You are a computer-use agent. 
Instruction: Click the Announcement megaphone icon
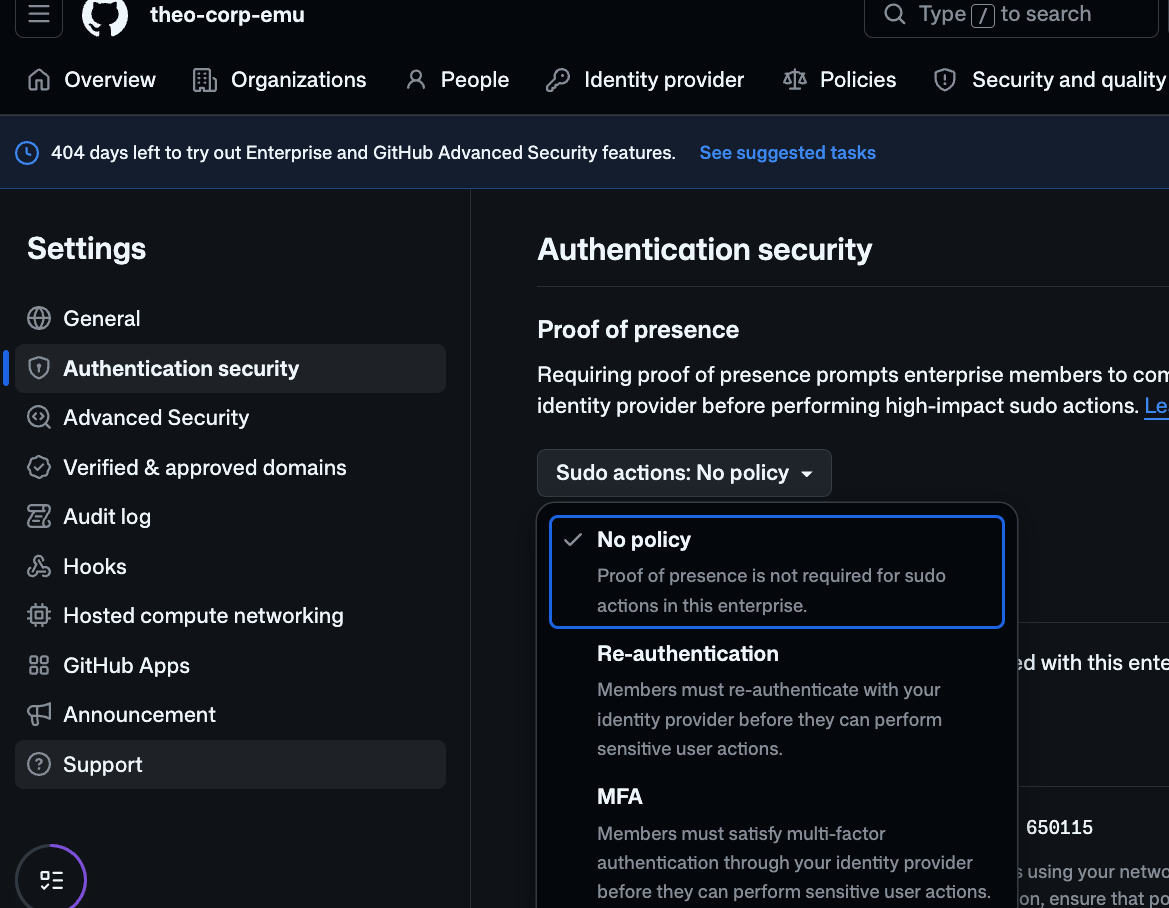point(39,715)
